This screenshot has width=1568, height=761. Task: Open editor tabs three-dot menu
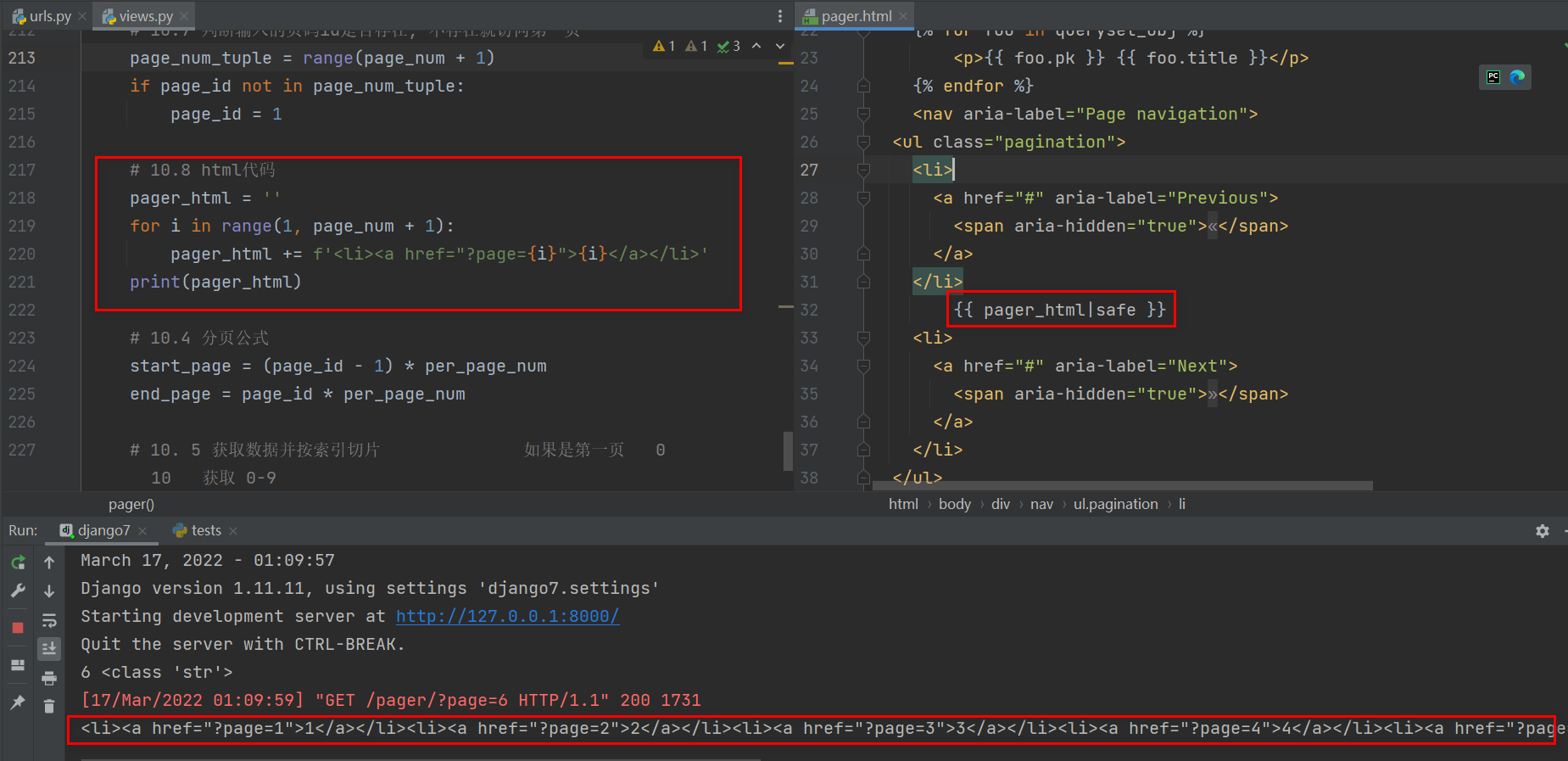(780, 16)
